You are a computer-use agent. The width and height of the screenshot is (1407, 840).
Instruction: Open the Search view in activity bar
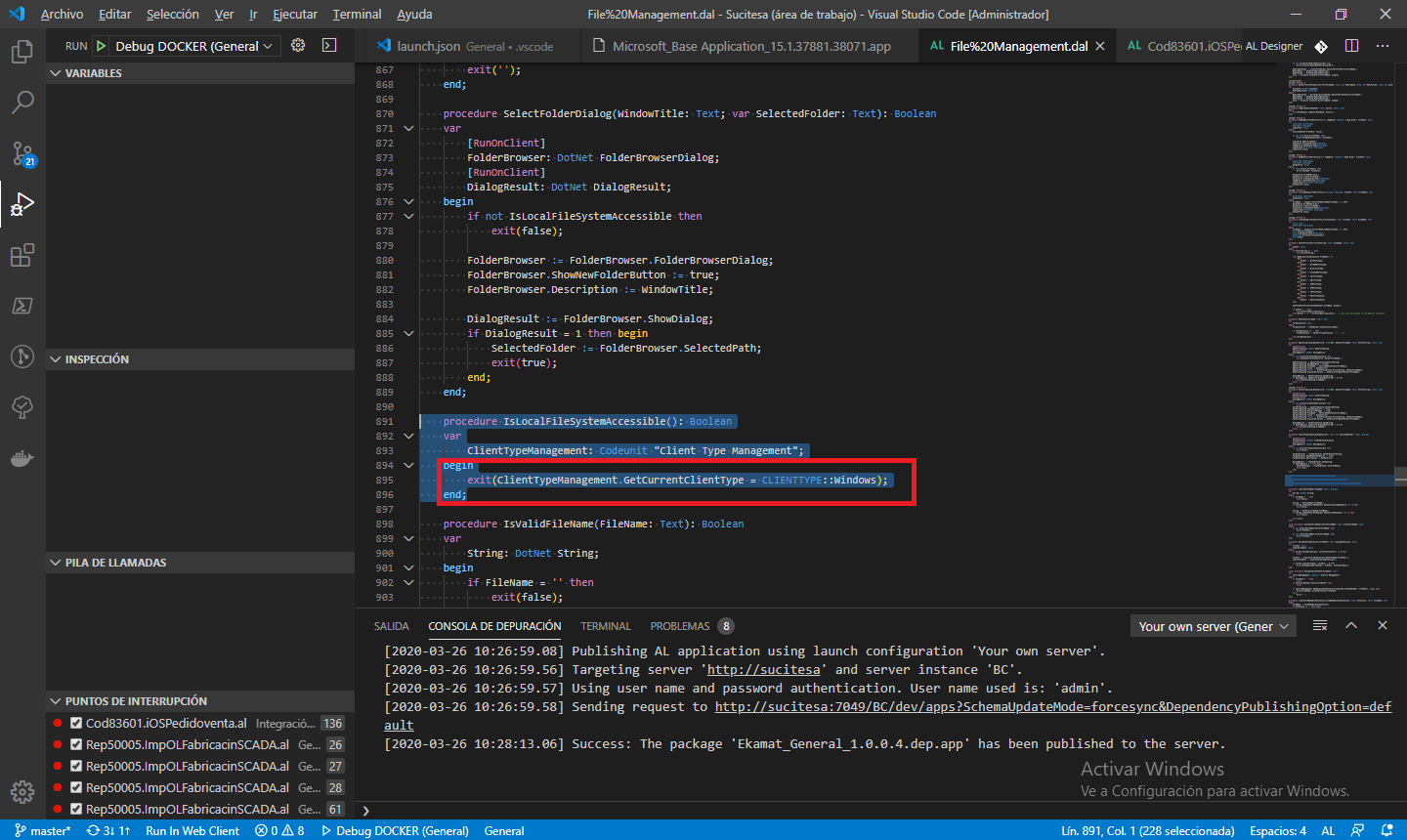22,102
